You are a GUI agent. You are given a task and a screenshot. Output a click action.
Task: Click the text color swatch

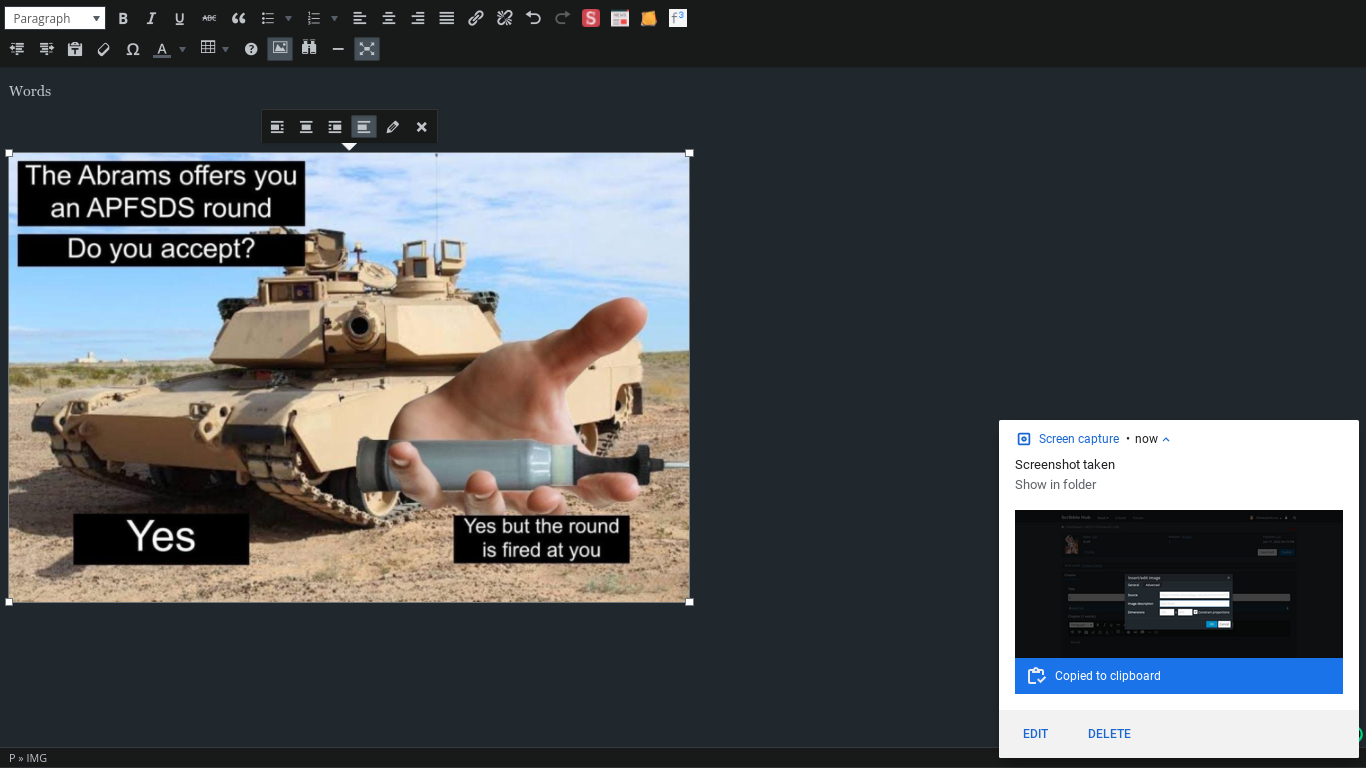tap(161, 48)
